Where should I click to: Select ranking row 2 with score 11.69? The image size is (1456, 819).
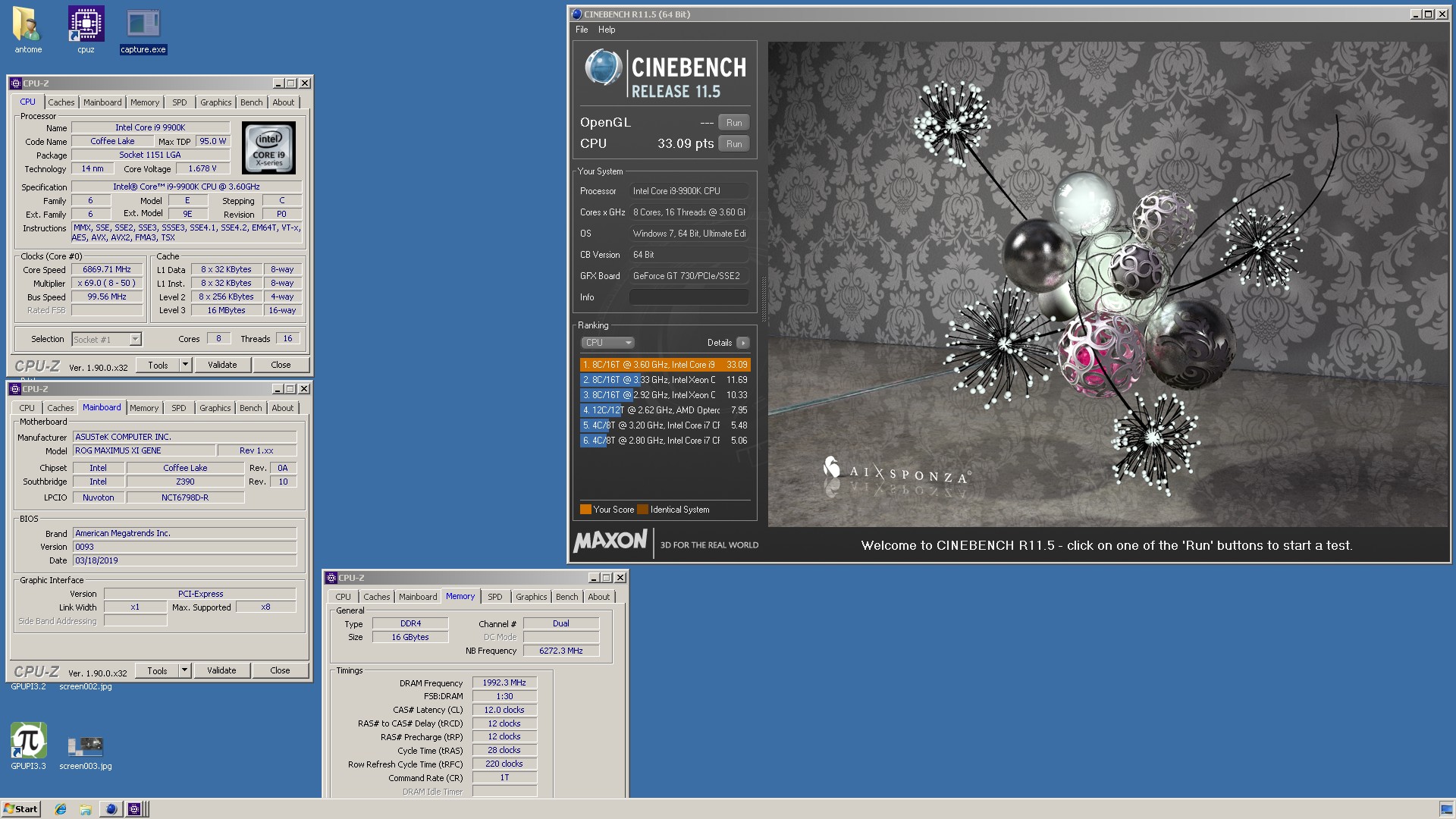[665, 380]
